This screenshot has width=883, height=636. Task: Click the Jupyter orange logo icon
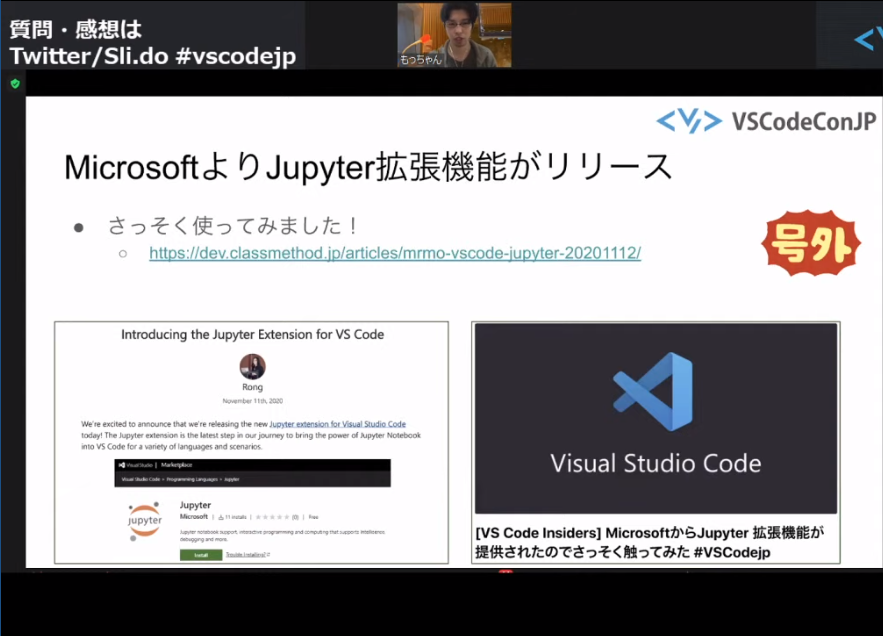coord(144,521)
